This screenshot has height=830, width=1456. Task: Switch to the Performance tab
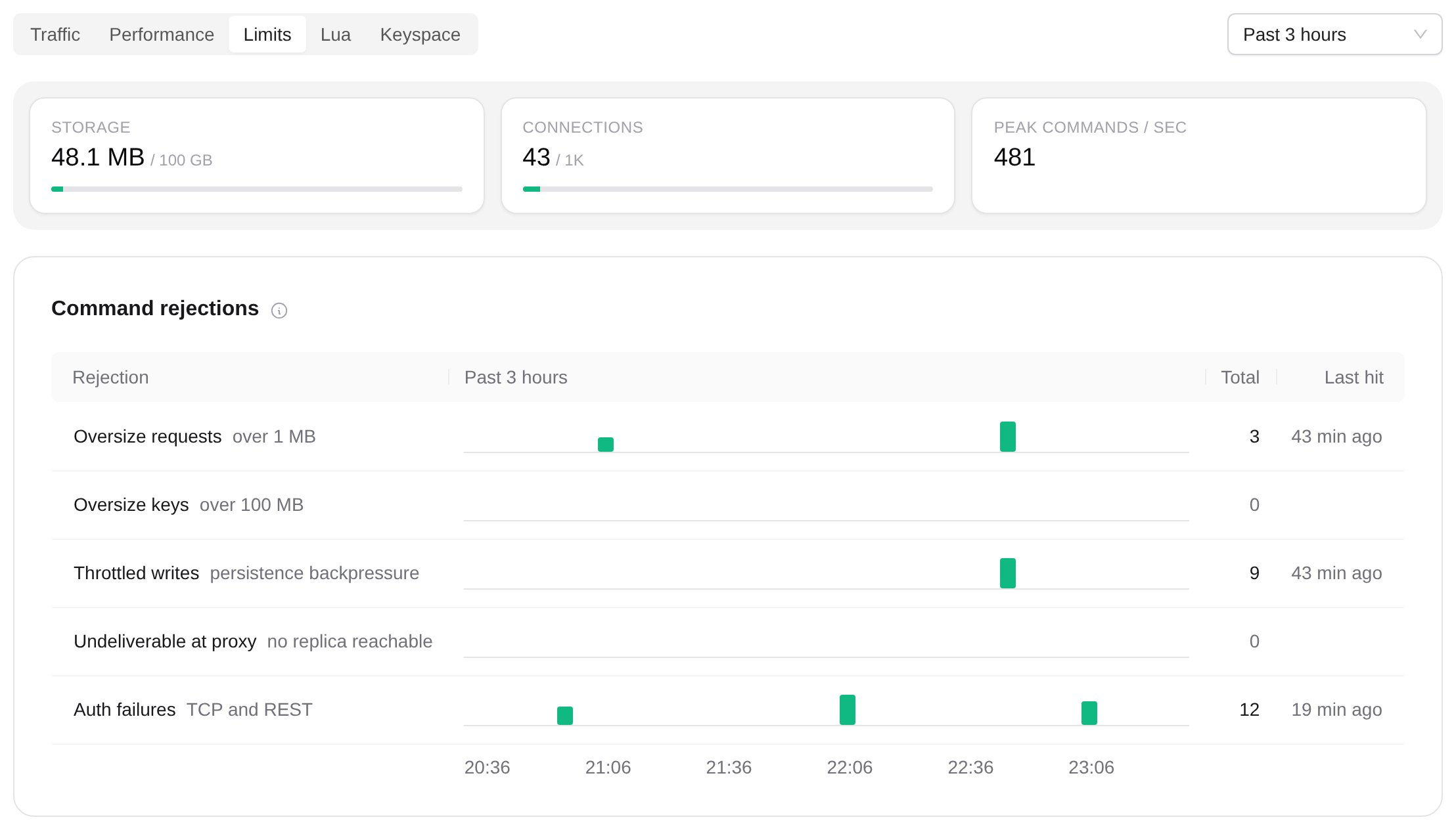click(162, 34)
